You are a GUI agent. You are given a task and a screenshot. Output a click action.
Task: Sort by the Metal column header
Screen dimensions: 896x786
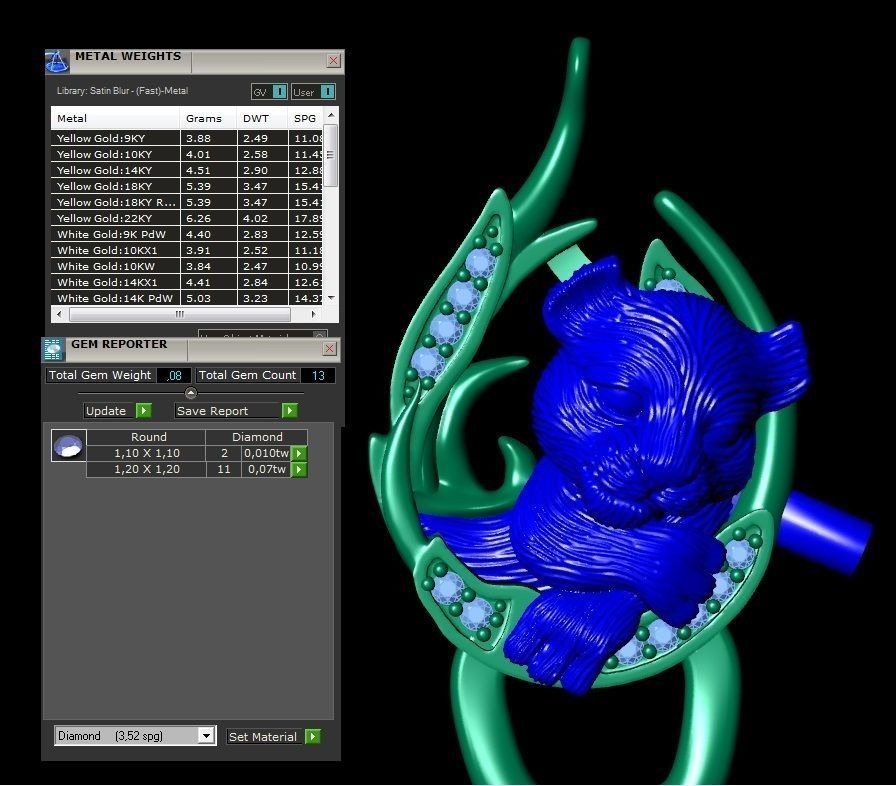pos(115,118)
